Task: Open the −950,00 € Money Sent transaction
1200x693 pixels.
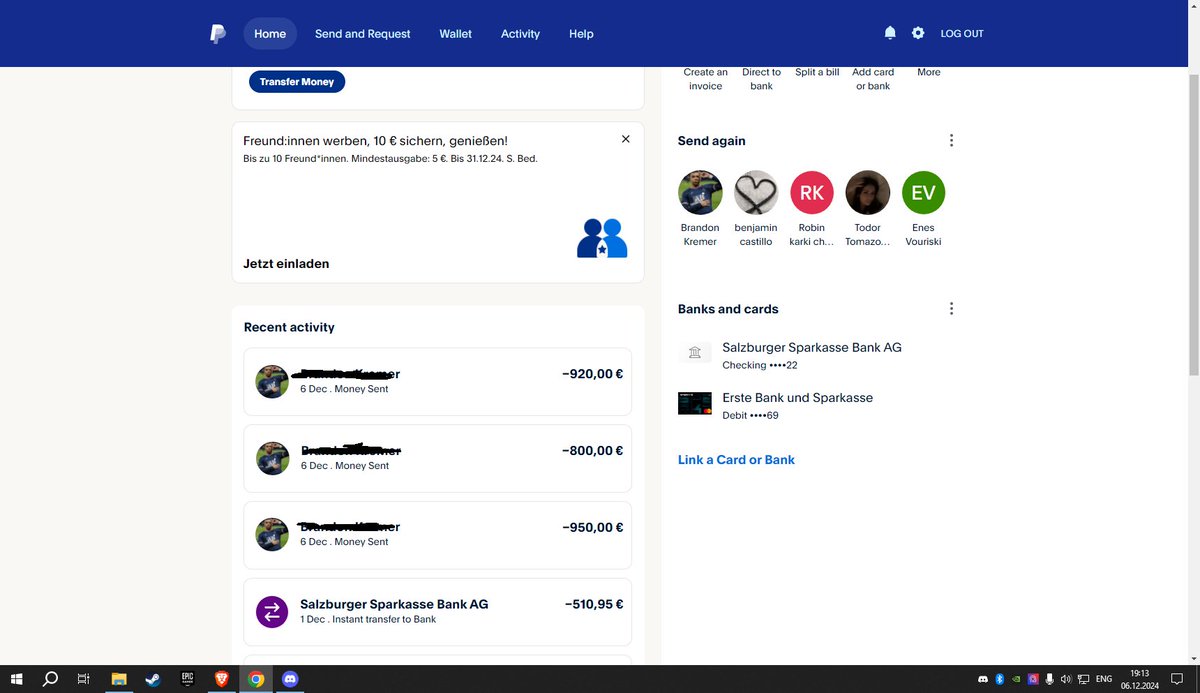Action: click(438, 535)
